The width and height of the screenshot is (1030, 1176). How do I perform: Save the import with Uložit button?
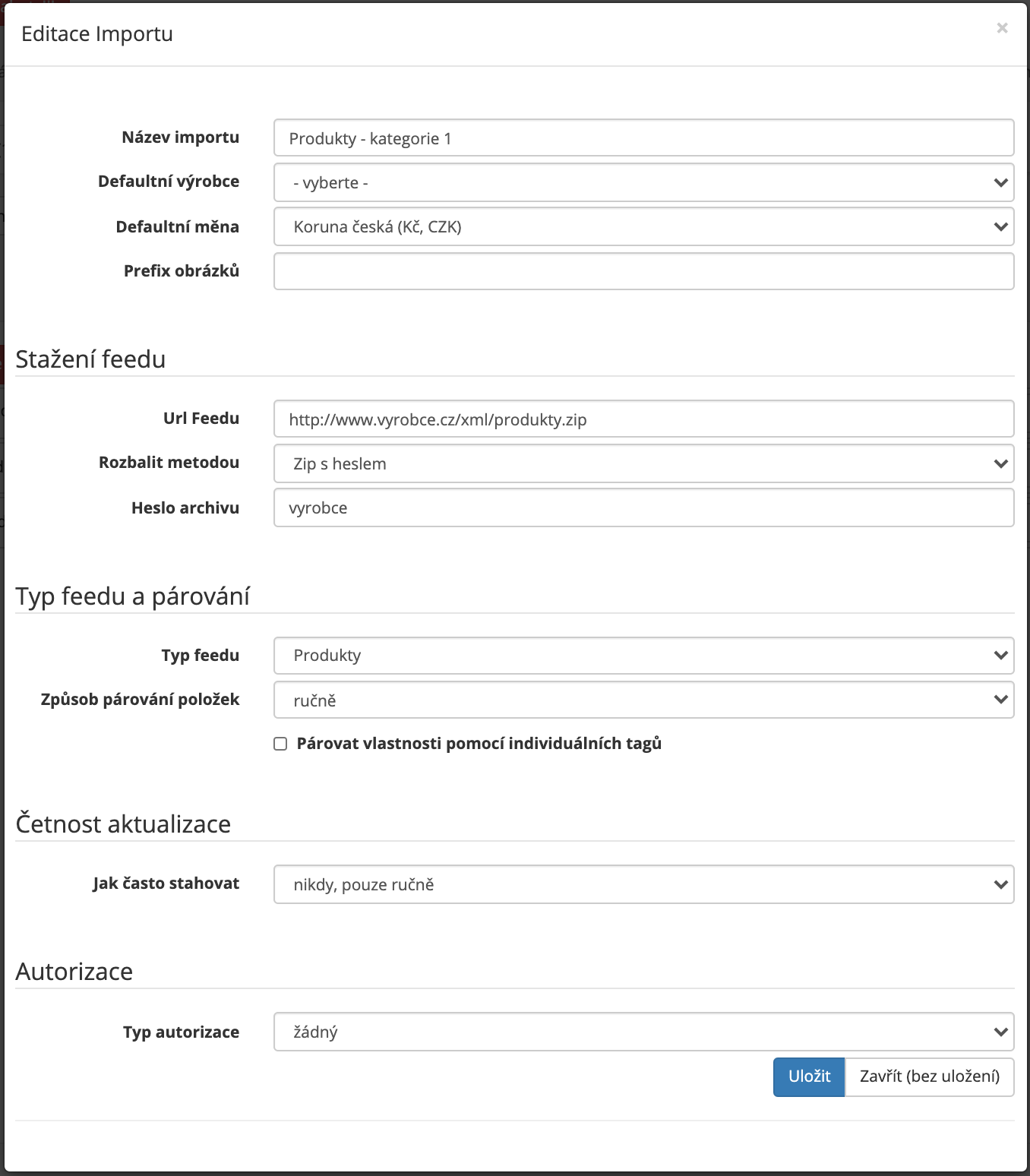(809, 1076)
